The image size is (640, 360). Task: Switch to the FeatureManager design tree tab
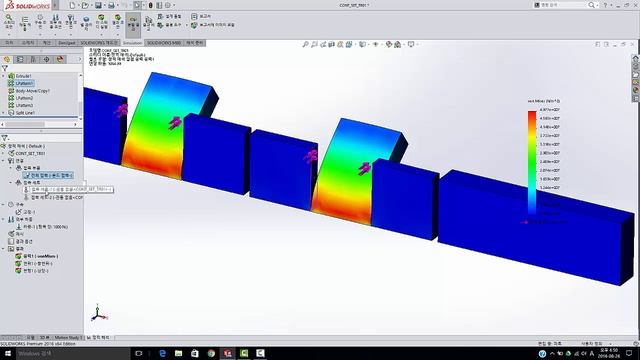click(7, 59)
